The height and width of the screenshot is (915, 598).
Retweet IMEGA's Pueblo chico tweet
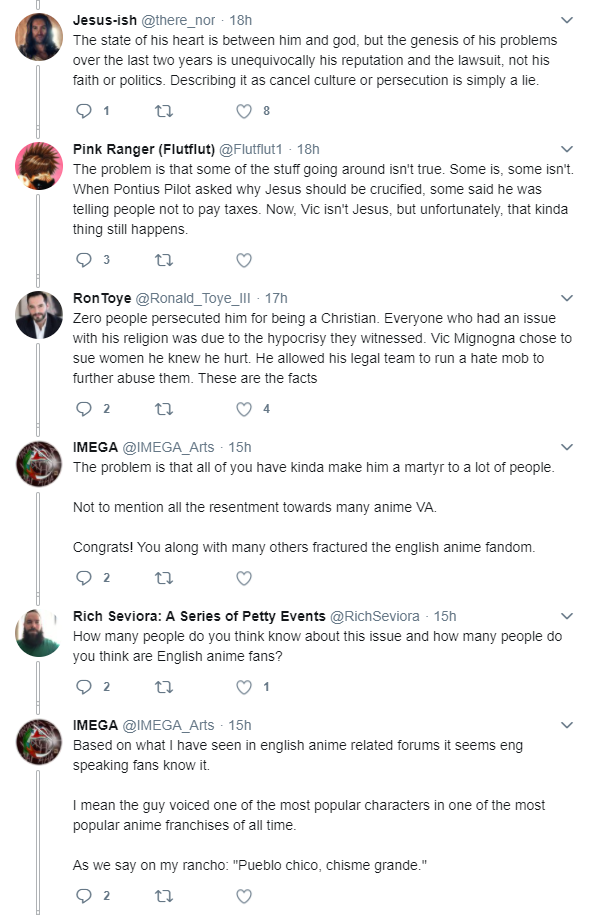coord(164,896)
